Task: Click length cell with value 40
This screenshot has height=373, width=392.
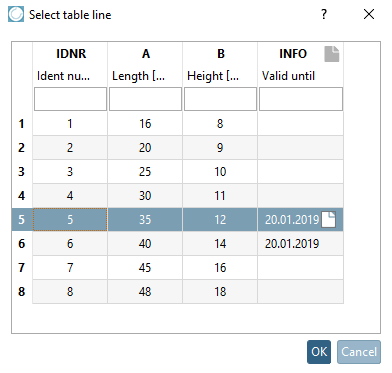Action: (x=145, y=244)
